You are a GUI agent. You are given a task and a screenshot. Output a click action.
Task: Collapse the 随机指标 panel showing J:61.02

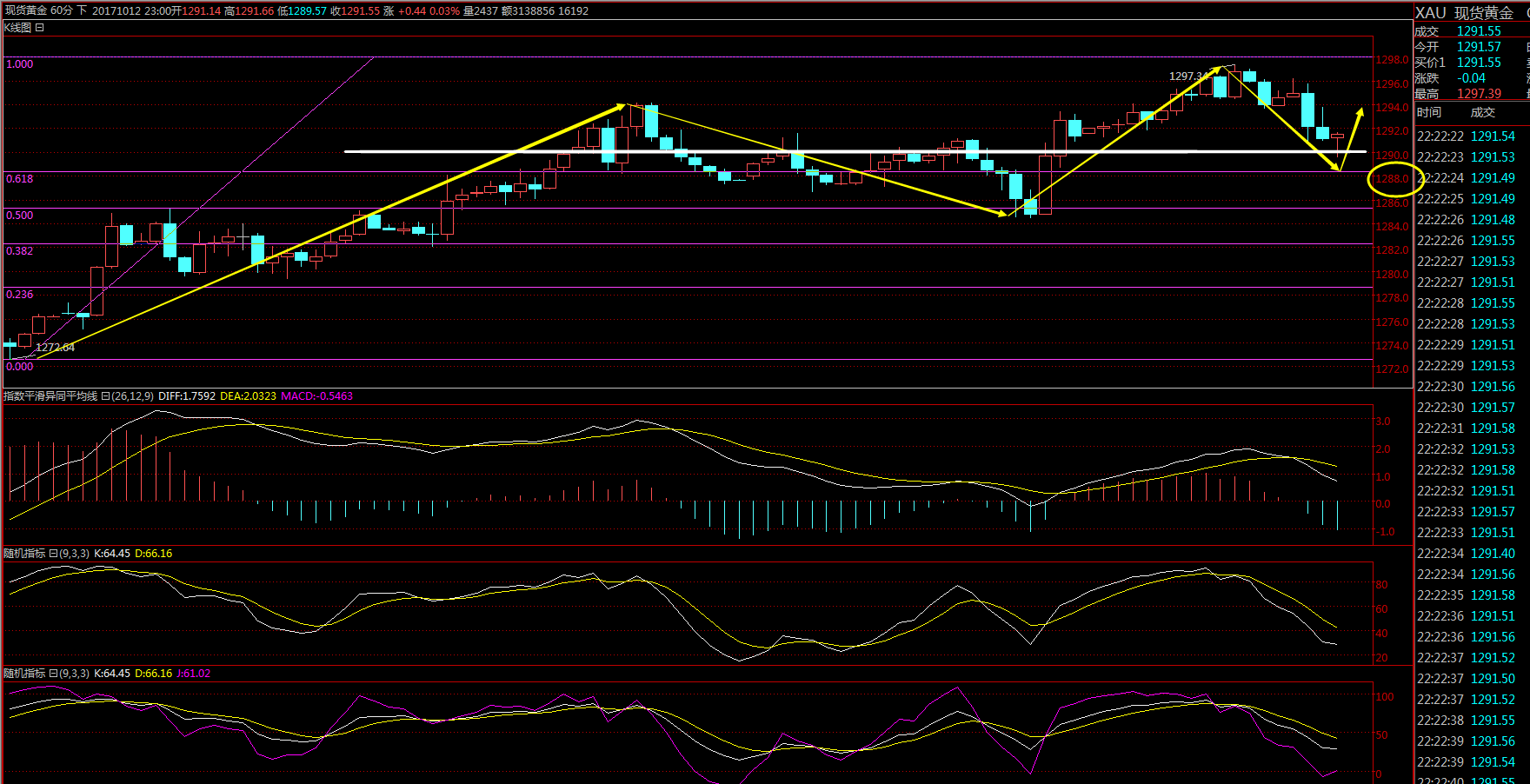click(53, 674)
